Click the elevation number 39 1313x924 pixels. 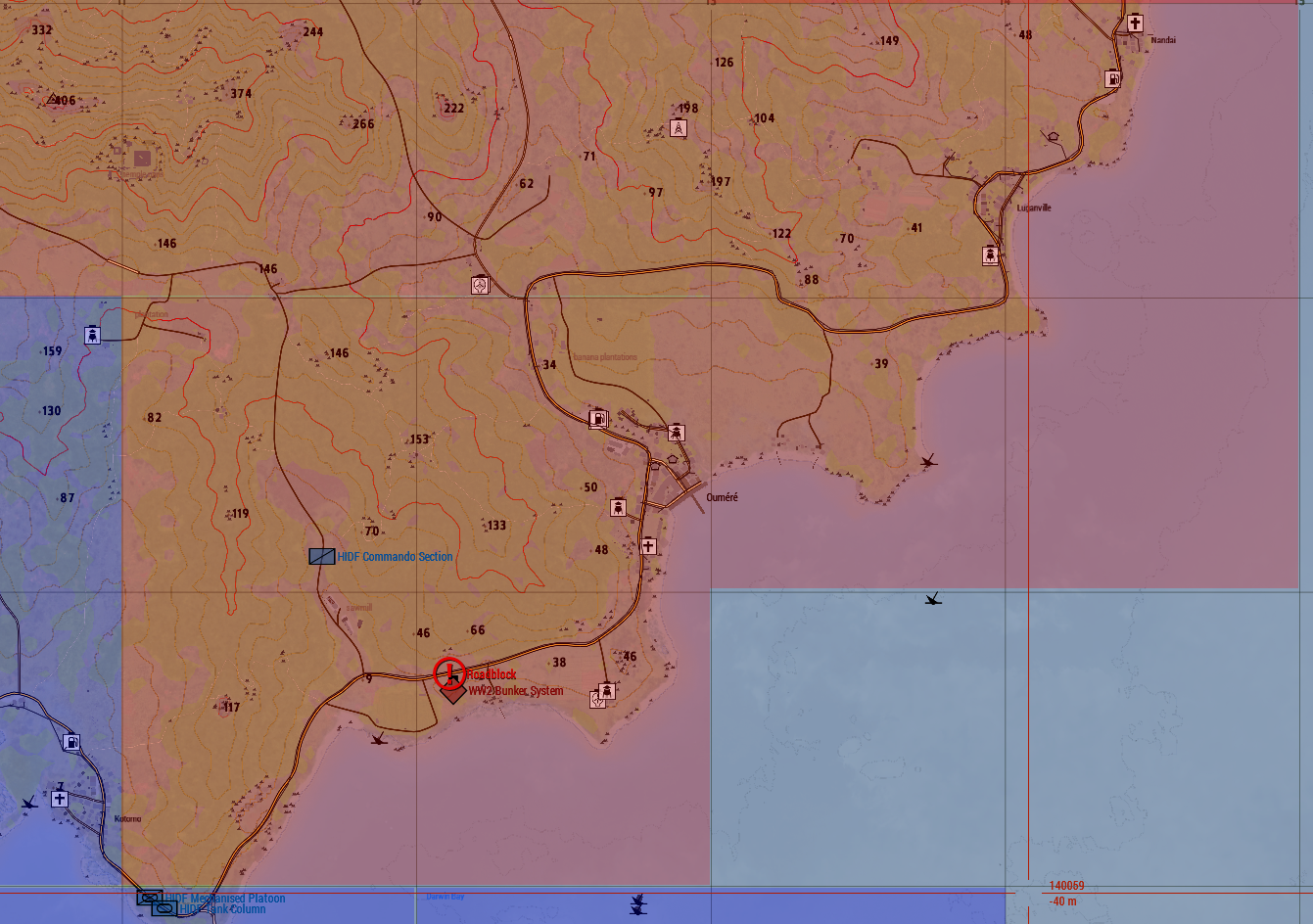pos(881,364)
